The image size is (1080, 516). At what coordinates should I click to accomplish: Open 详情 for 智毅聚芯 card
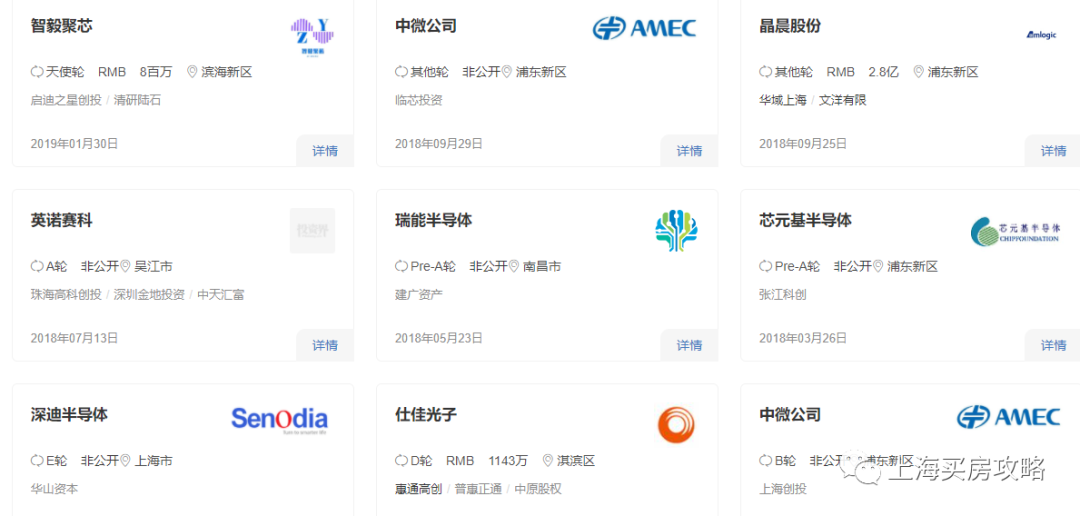(x=325, y=151)
